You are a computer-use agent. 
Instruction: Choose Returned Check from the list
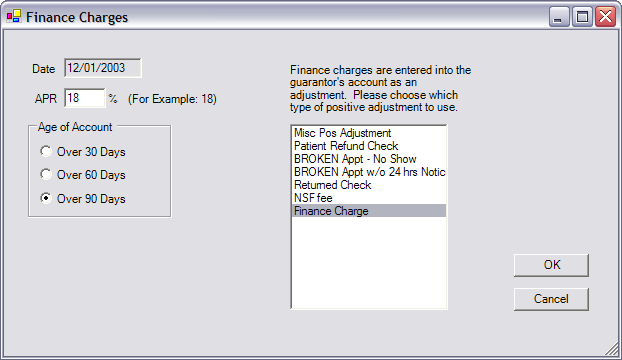(369, 185)
